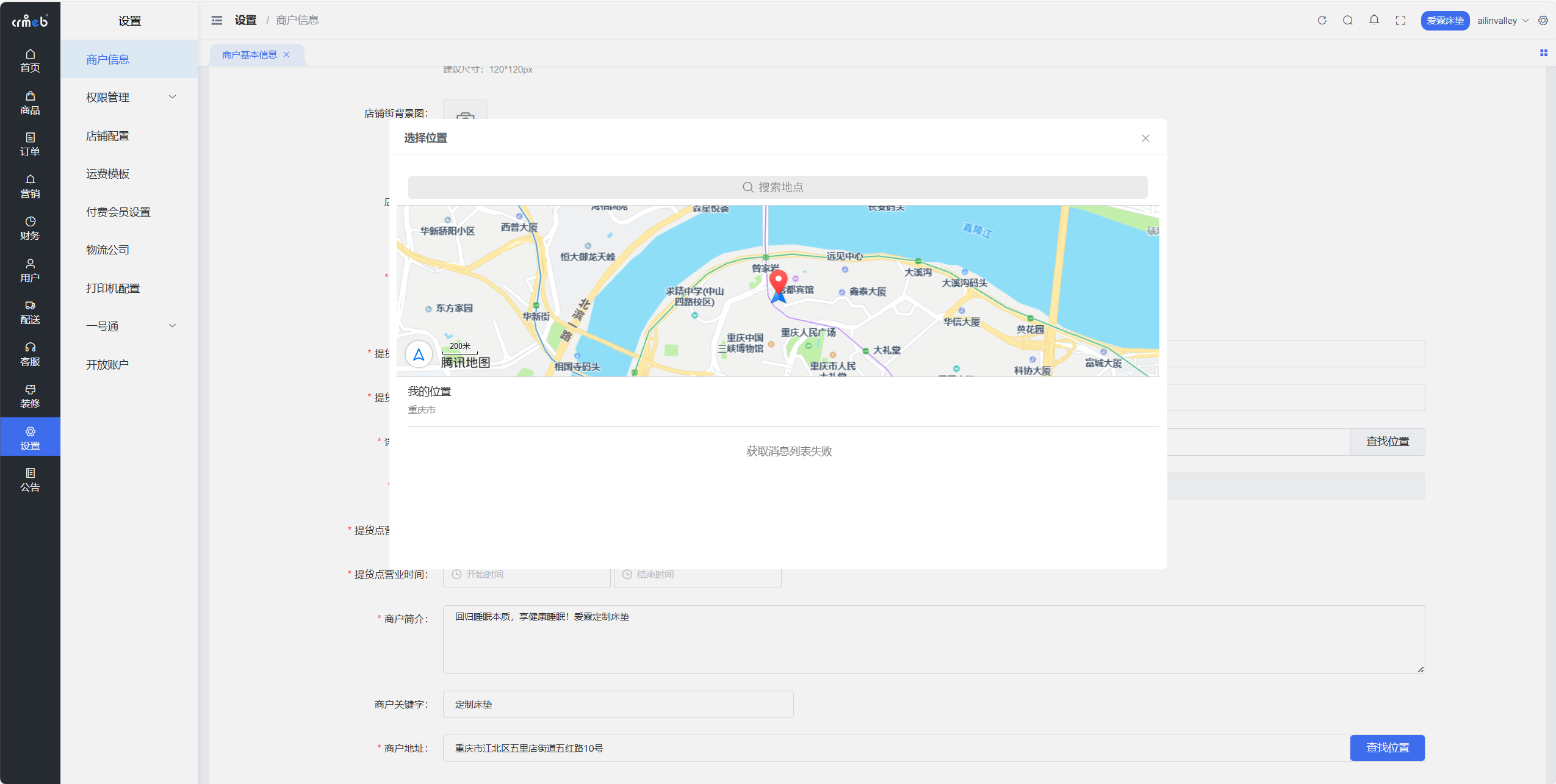
Task: Click the 搜索地点 search field
Action: coord(777,187)
